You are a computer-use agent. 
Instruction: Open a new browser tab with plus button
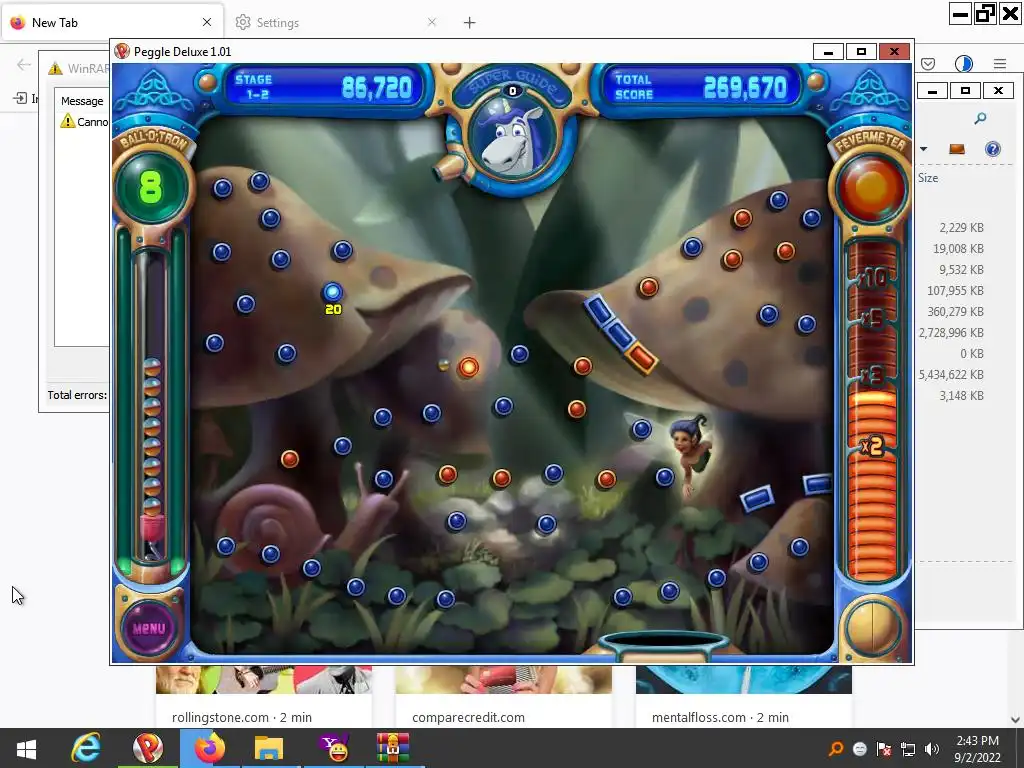[x=470, y=23]
